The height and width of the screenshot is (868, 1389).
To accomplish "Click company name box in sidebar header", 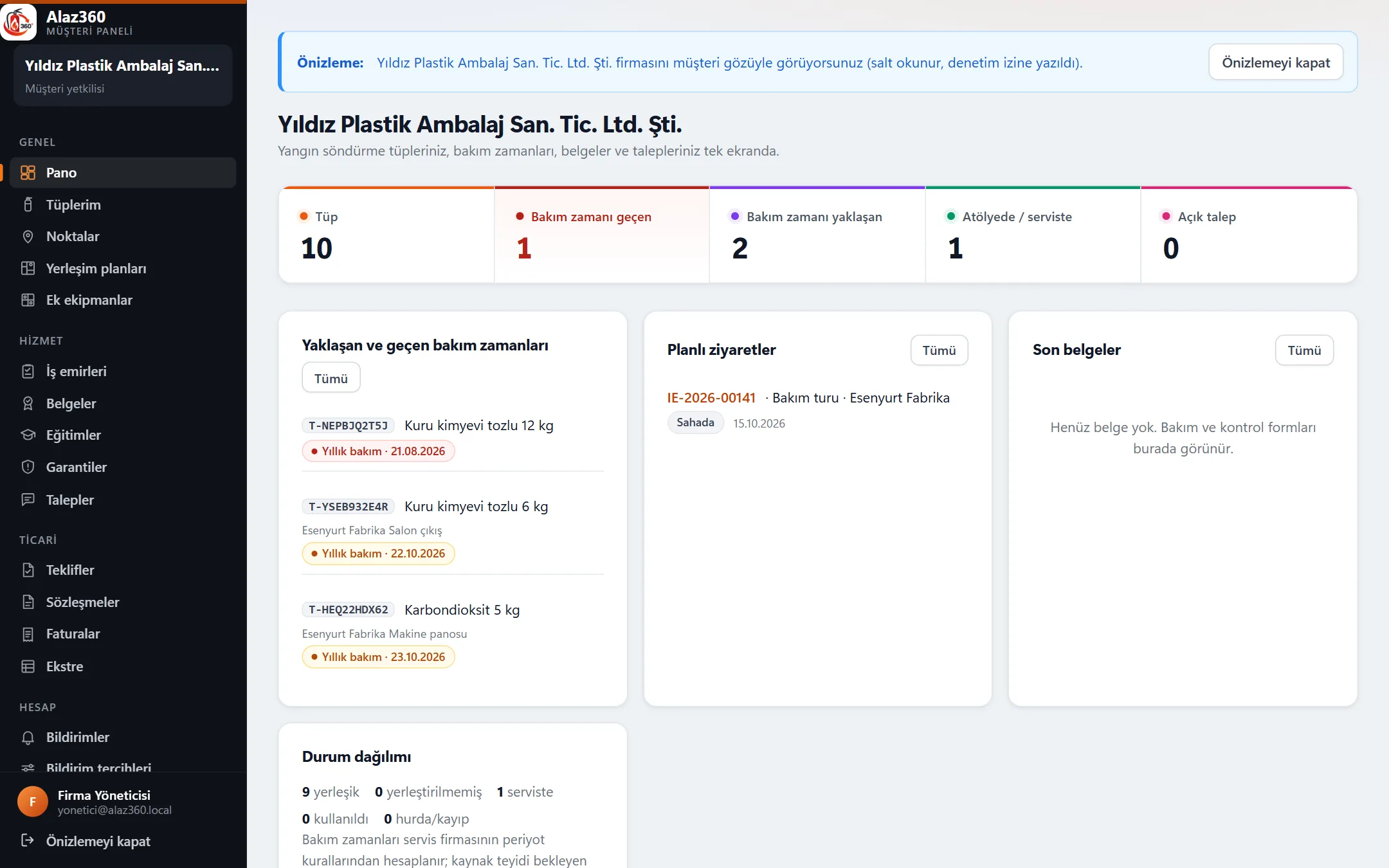I will pos(123,75).
